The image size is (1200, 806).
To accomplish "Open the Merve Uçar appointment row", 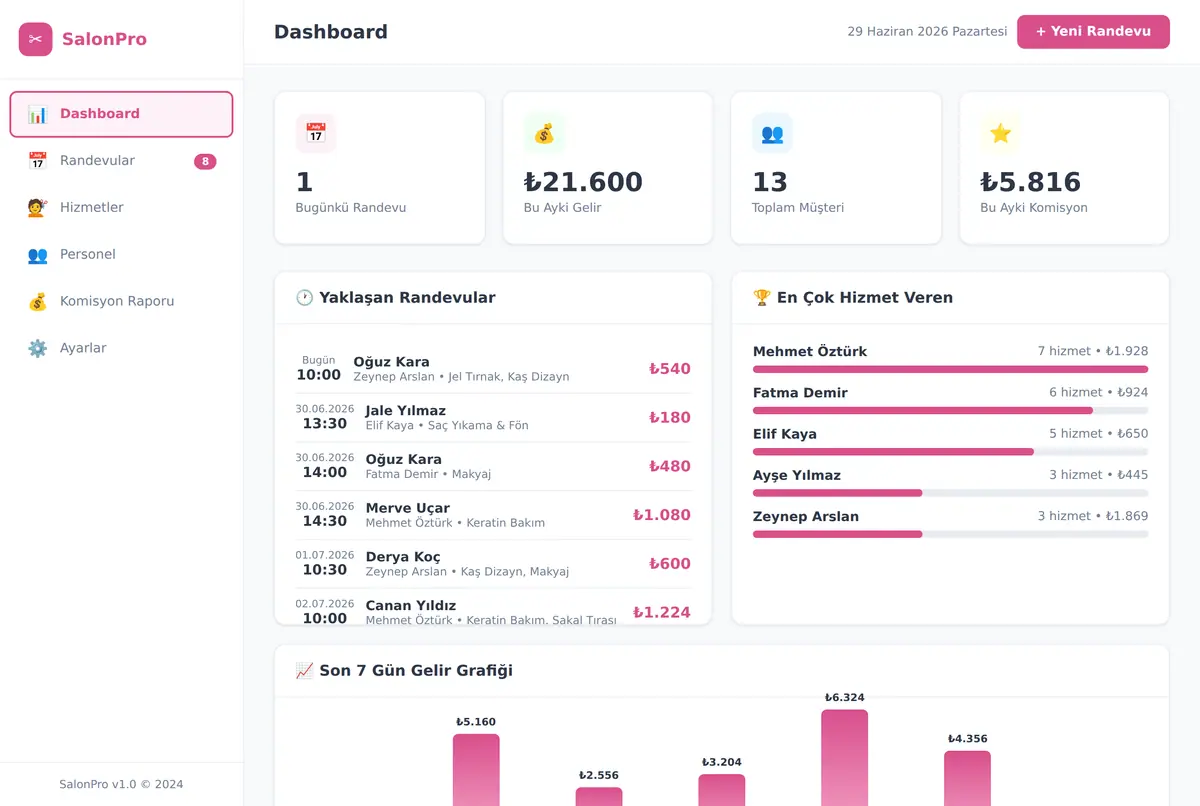I will [493, 515].
